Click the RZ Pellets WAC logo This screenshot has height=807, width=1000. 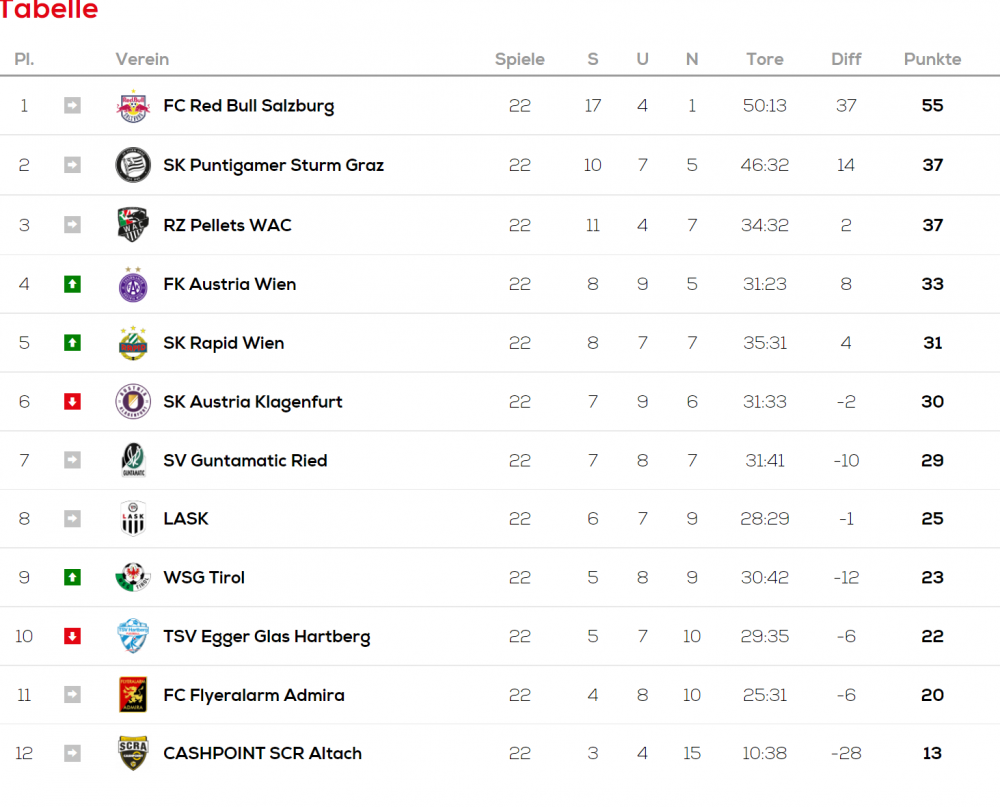point(133,225)
